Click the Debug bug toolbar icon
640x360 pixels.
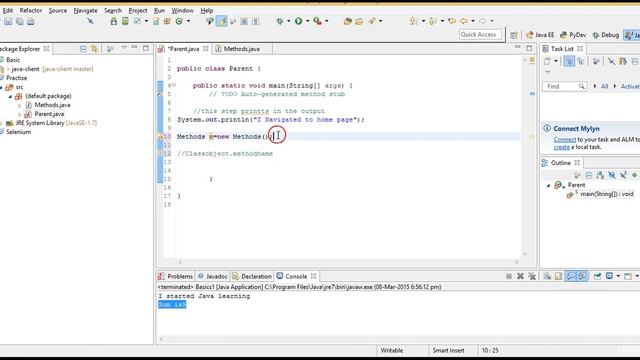pos(280,21)
